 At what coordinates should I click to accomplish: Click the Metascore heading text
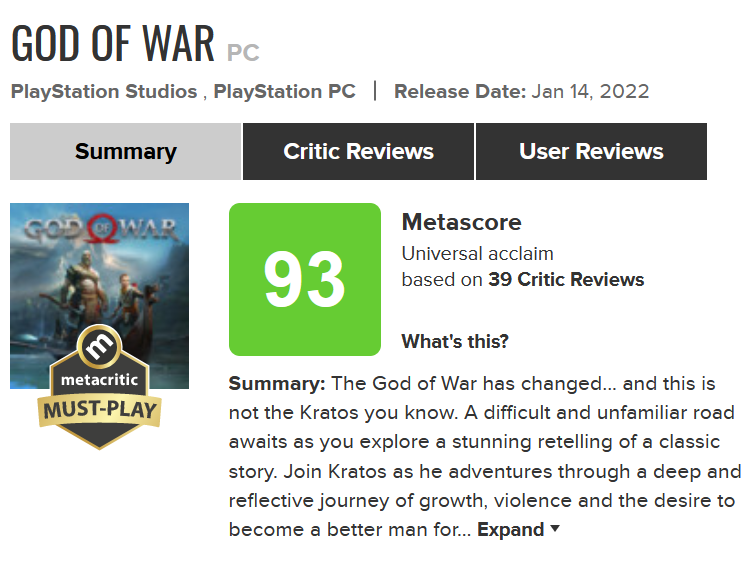462,222
